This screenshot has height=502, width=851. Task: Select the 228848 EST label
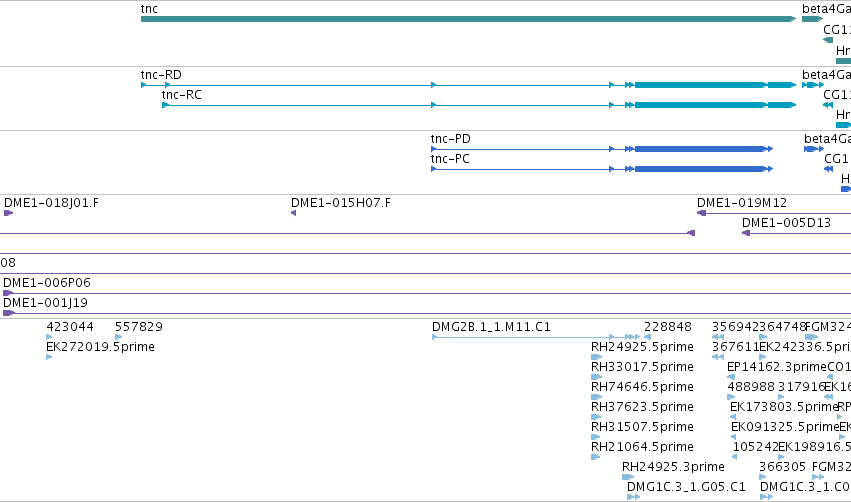point(668,327)
